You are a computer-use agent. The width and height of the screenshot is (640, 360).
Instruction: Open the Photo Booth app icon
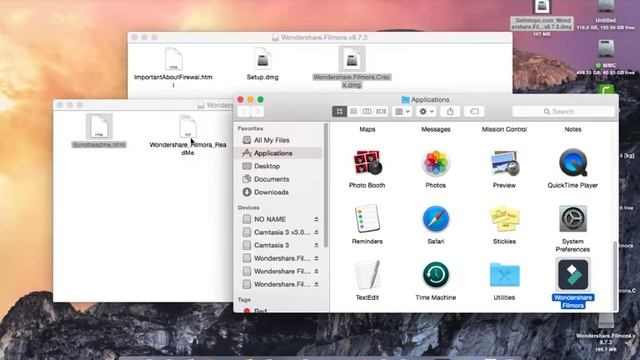[367, 163]
